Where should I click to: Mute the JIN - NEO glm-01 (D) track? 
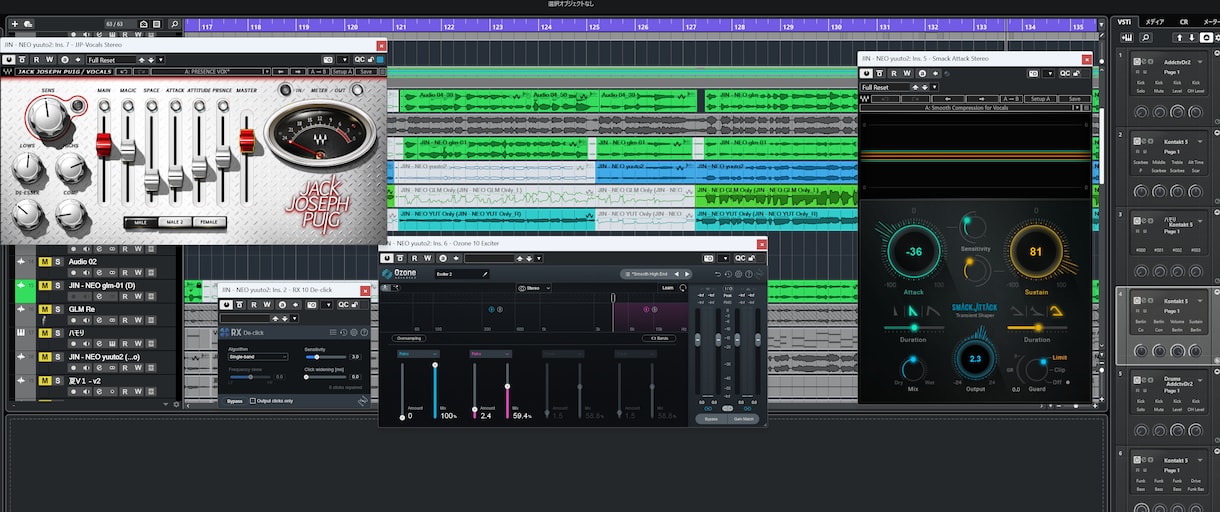[x=44, y=285]
